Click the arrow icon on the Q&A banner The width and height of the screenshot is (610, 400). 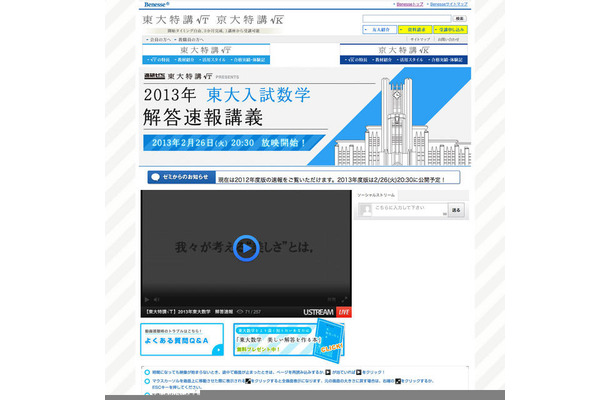point(219,350)
